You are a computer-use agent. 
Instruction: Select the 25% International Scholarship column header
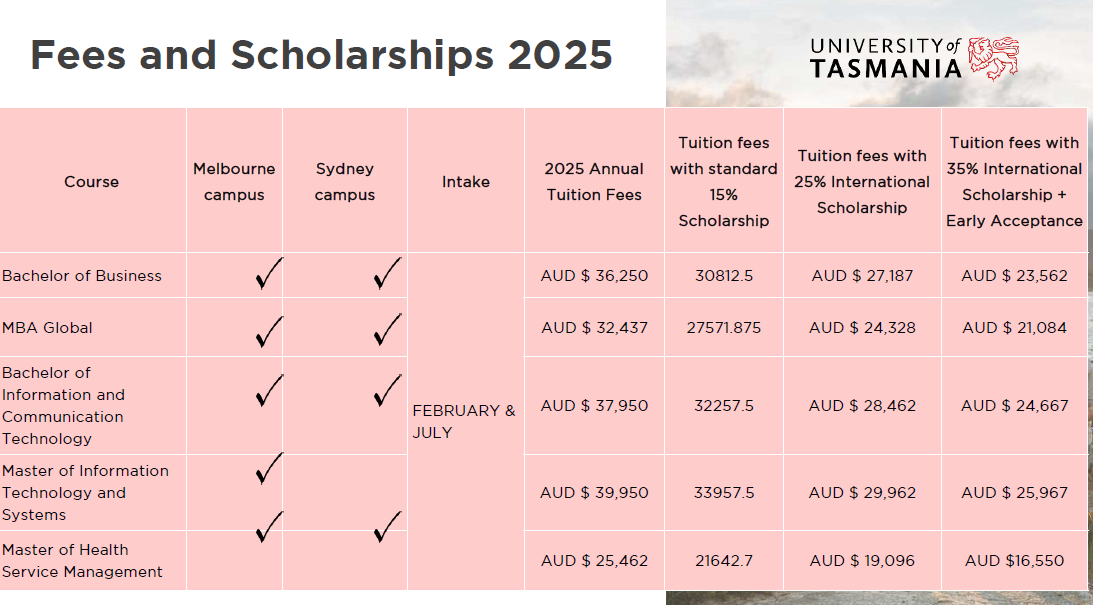tap(862, 181)
